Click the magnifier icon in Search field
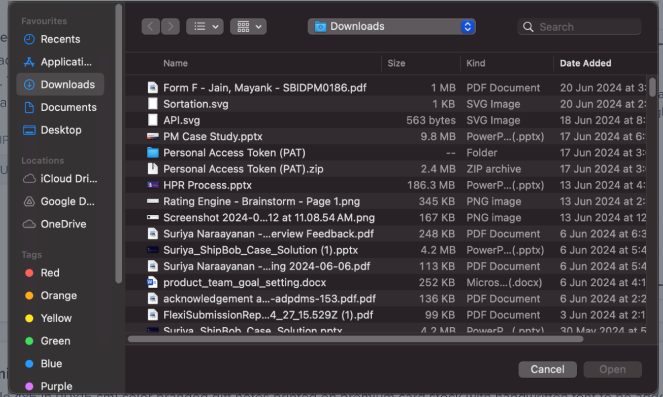This screenshot has width=663, height=397. [528, 27]
